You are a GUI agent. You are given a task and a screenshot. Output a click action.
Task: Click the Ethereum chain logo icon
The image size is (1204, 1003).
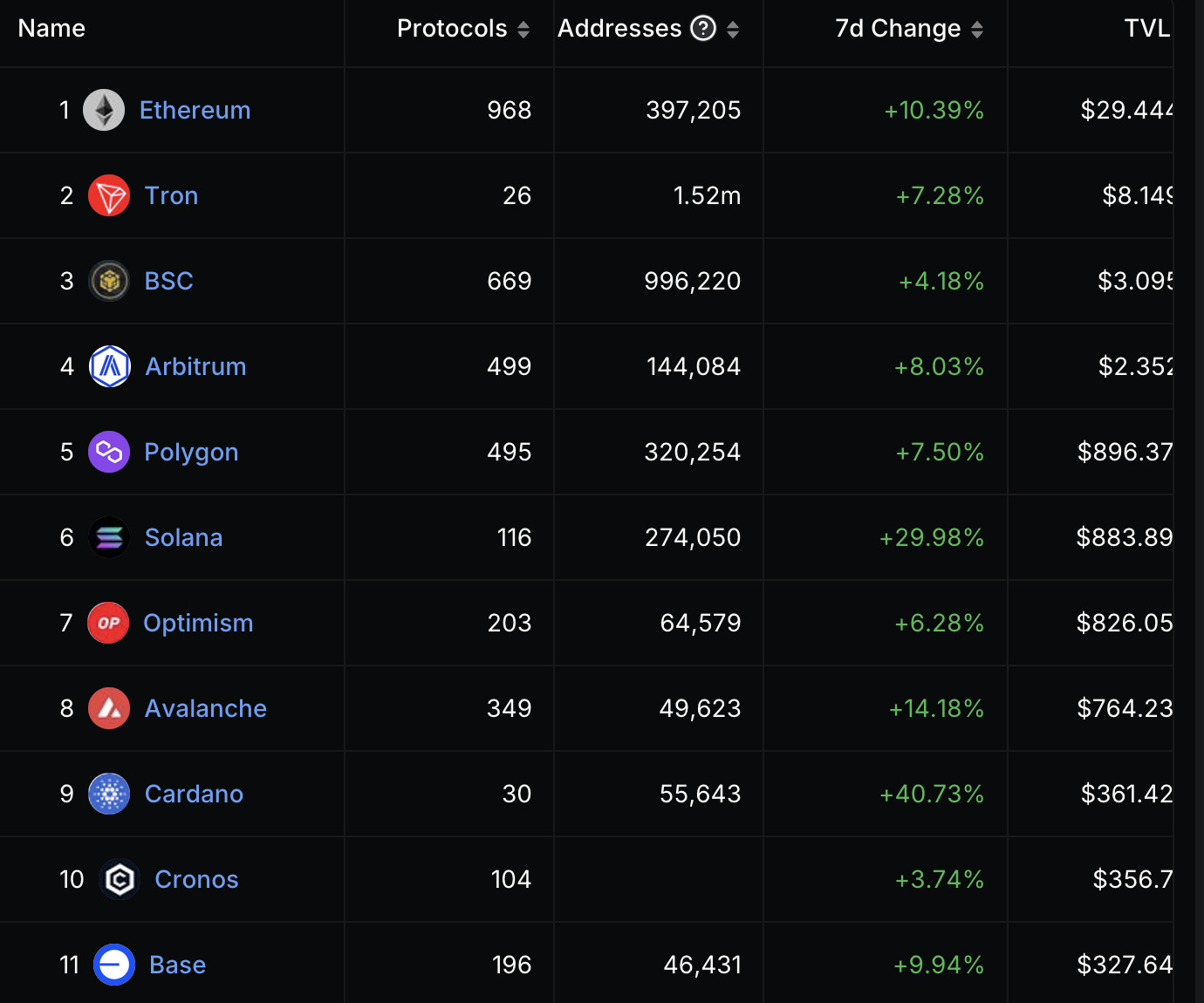coord(104,110)
